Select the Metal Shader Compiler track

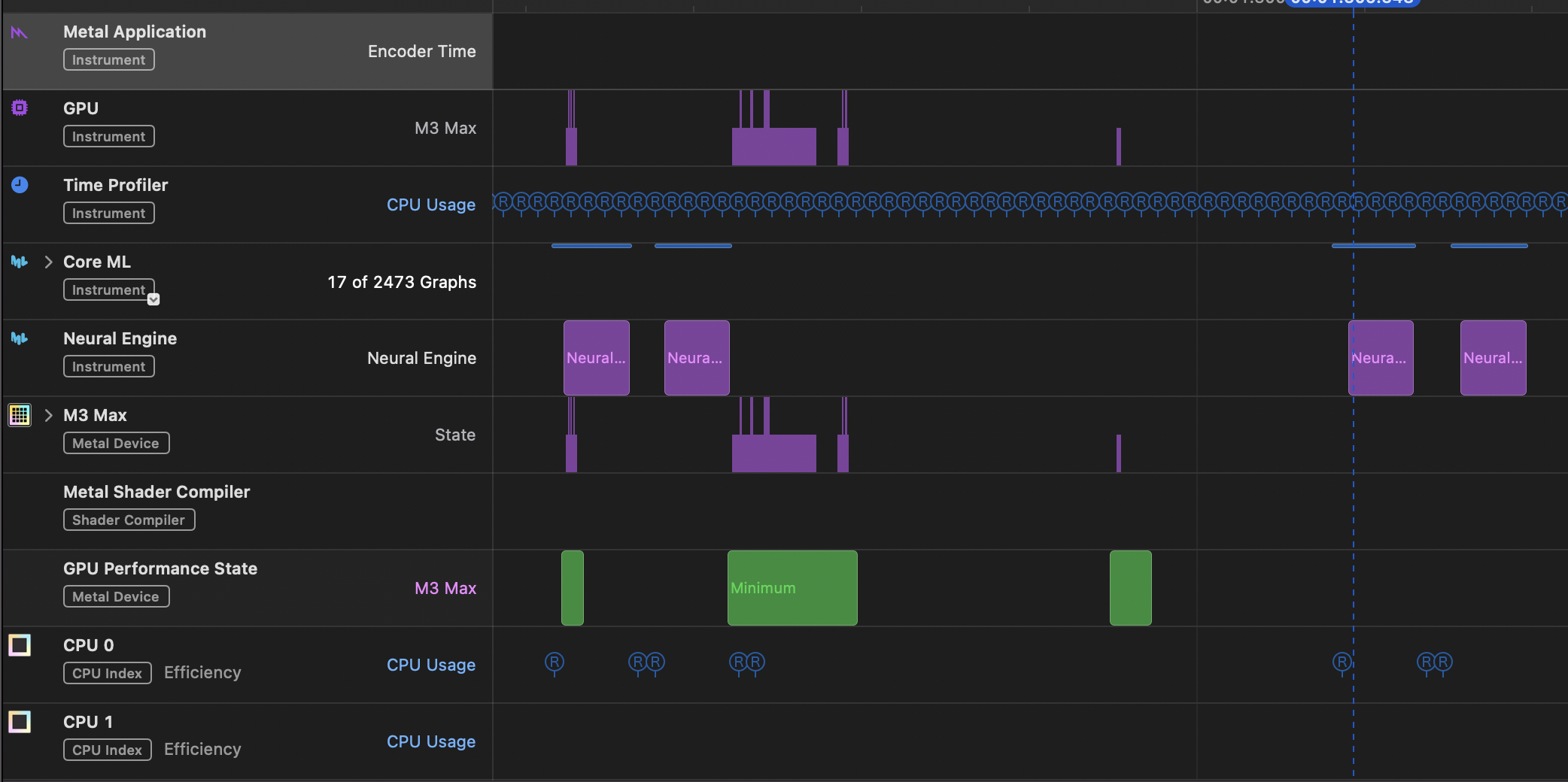(x=156, y=492)
